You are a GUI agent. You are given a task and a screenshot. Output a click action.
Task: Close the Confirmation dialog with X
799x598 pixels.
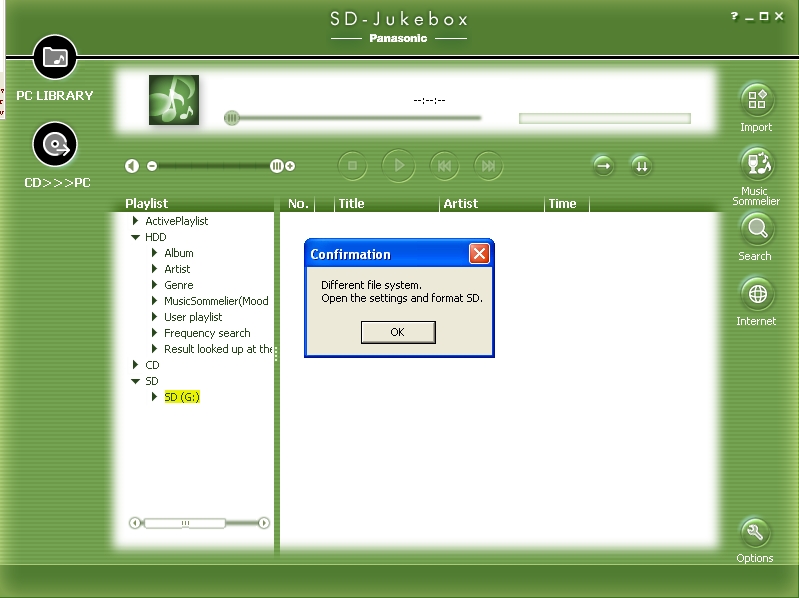[479, 254]
